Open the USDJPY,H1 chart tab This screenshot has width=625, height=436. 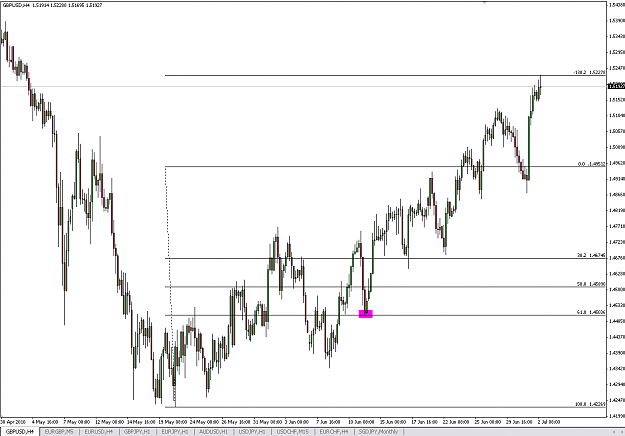(252, 432)
